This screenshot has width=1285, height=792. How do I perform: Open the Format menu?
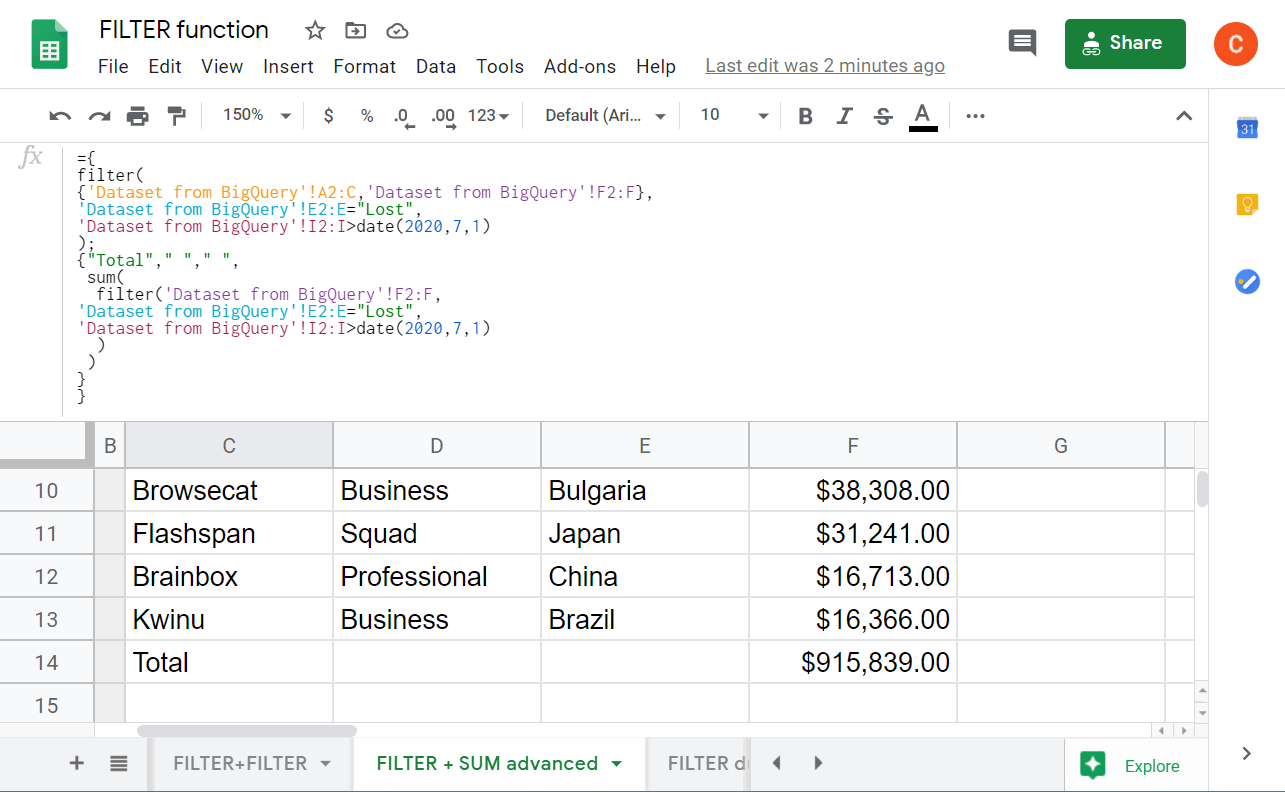tap(364, 66)
